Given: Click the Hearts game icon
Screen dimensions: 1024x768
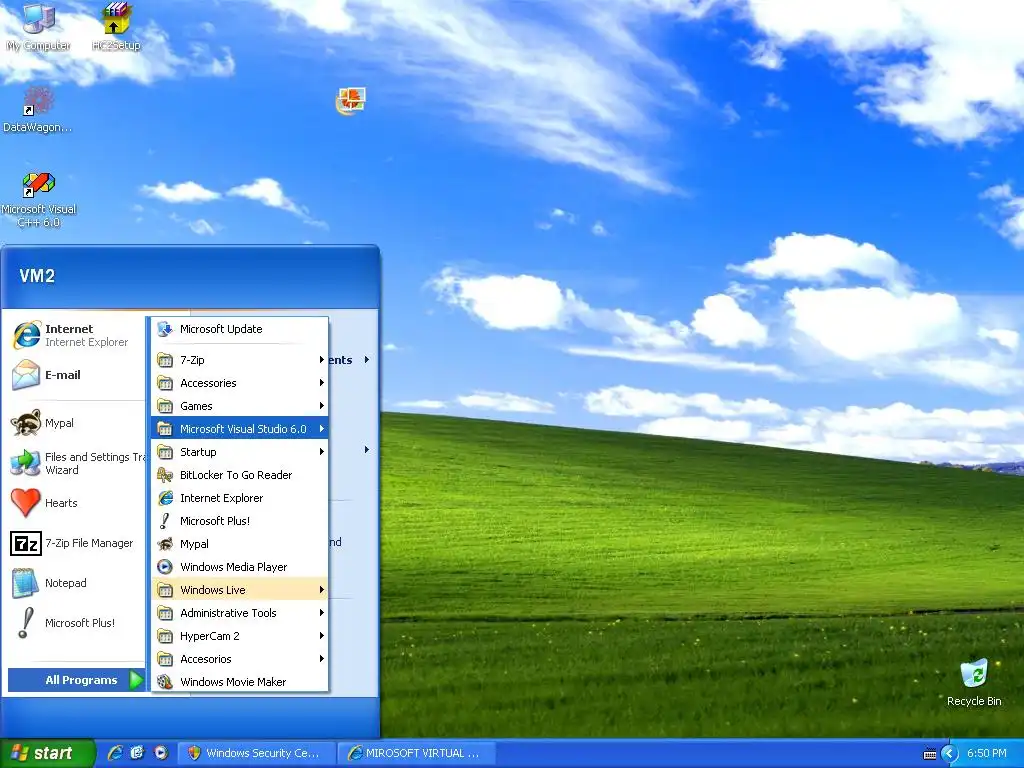Looking at the screenshot, I should click(x=26, y=503).
